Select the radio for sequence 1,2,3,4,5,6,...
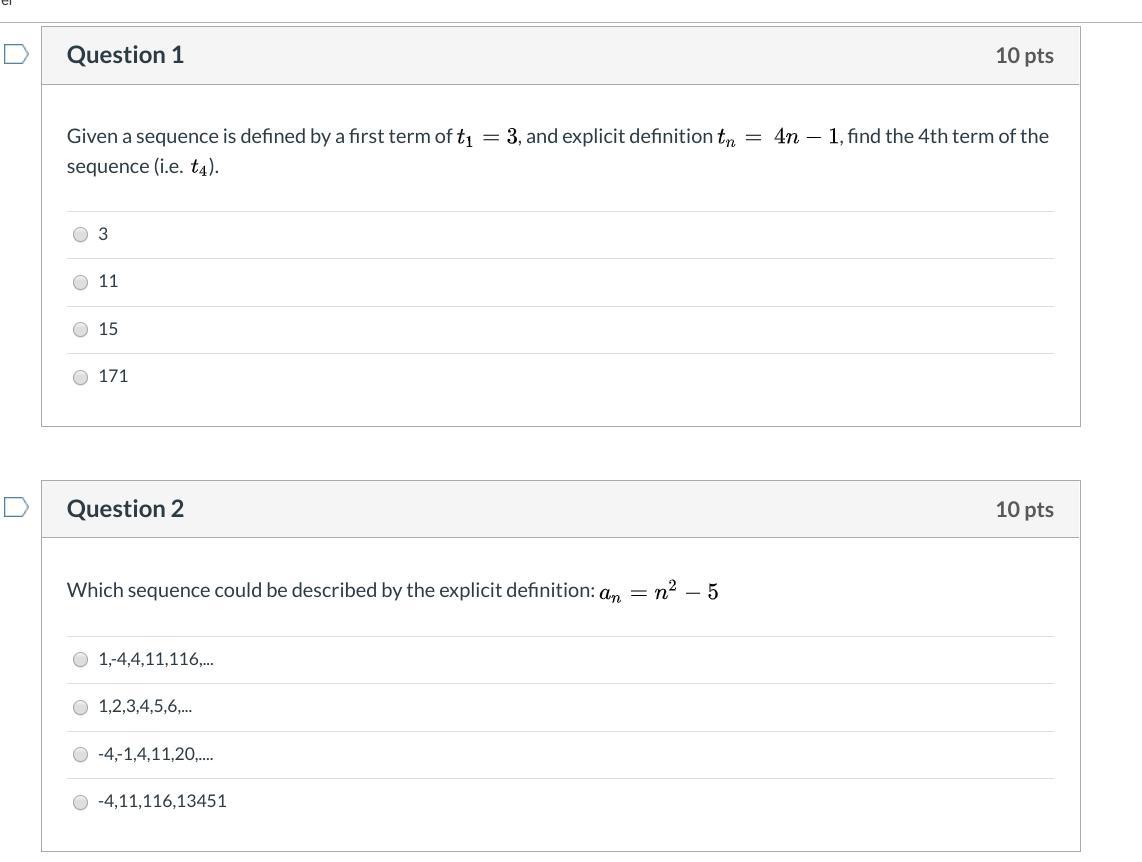1142x862 pixels. pos(81,707)
